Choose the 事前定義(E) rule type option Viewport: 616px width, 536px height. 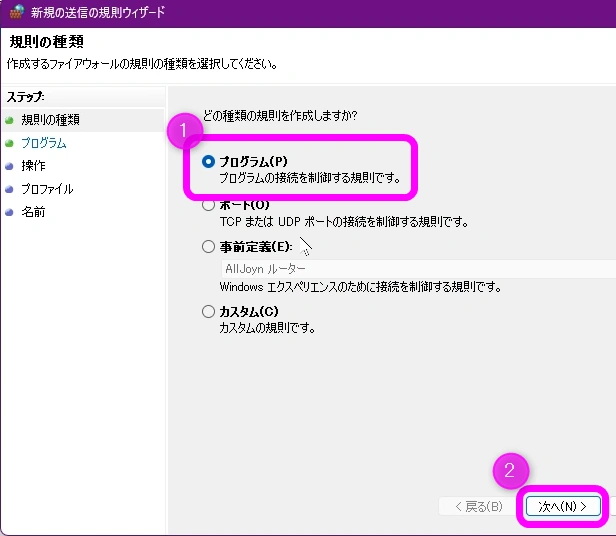208,247
